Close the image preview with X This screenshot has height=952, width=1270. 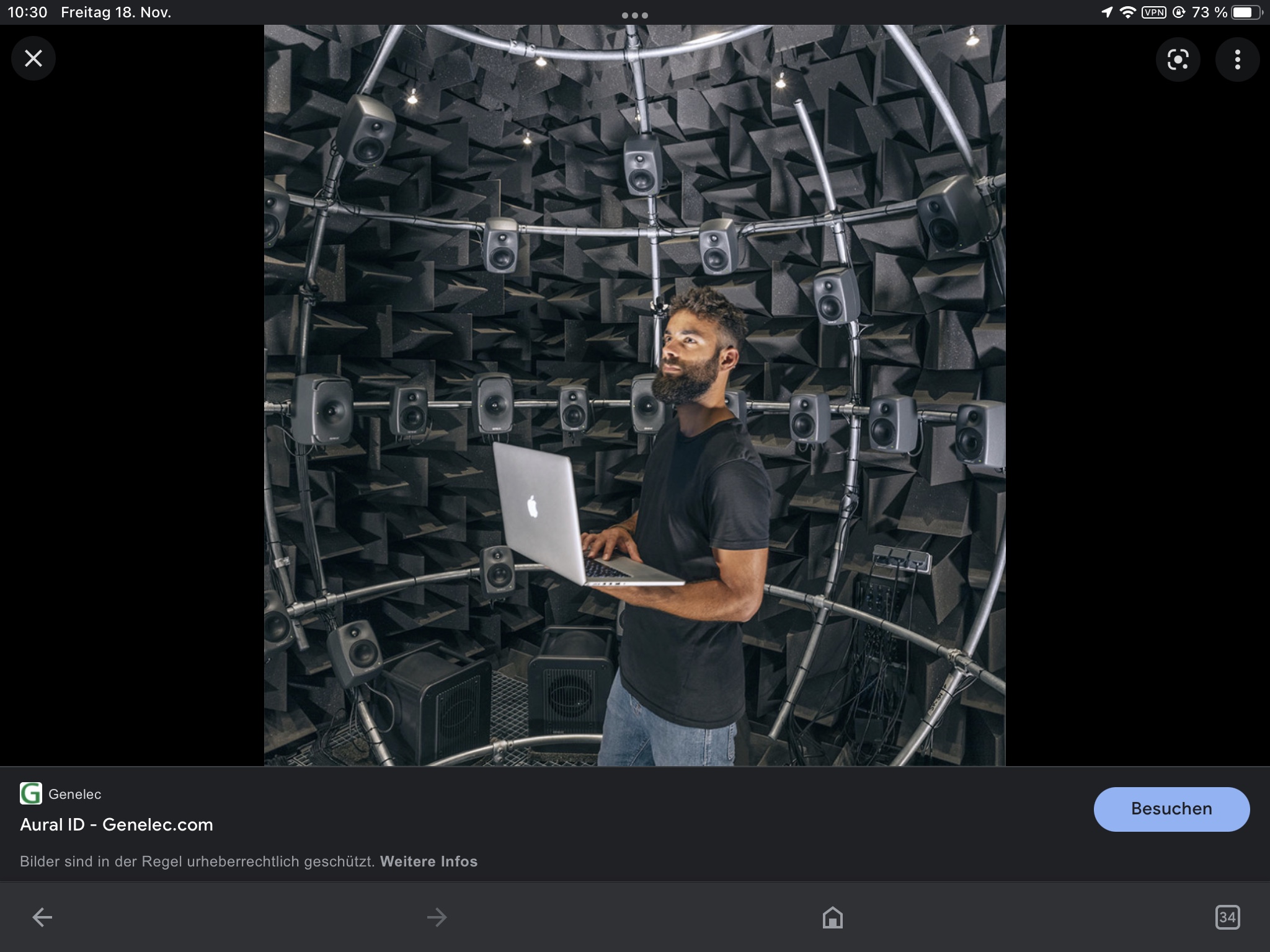[33, 59]
